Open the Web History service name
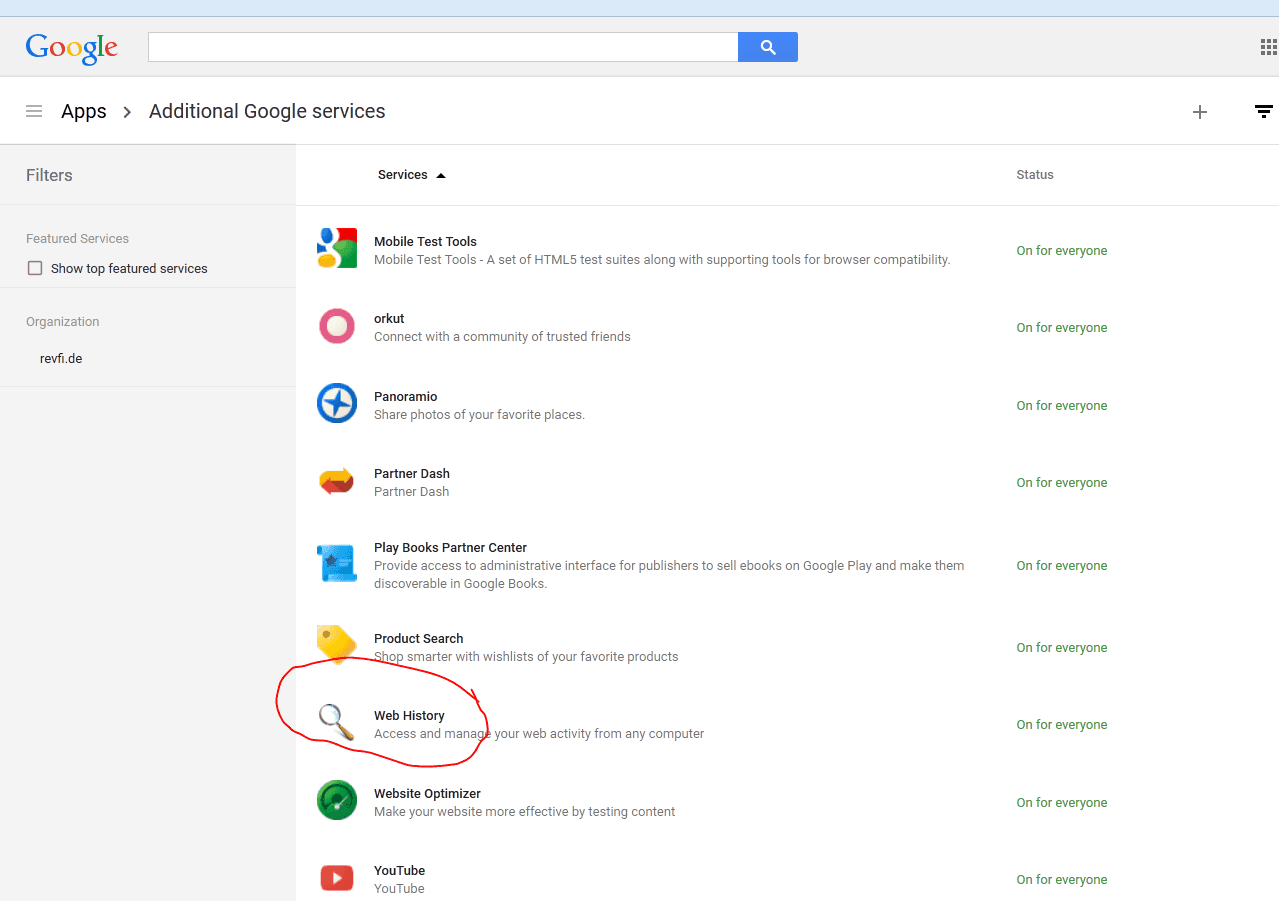 tap(409, 715)
